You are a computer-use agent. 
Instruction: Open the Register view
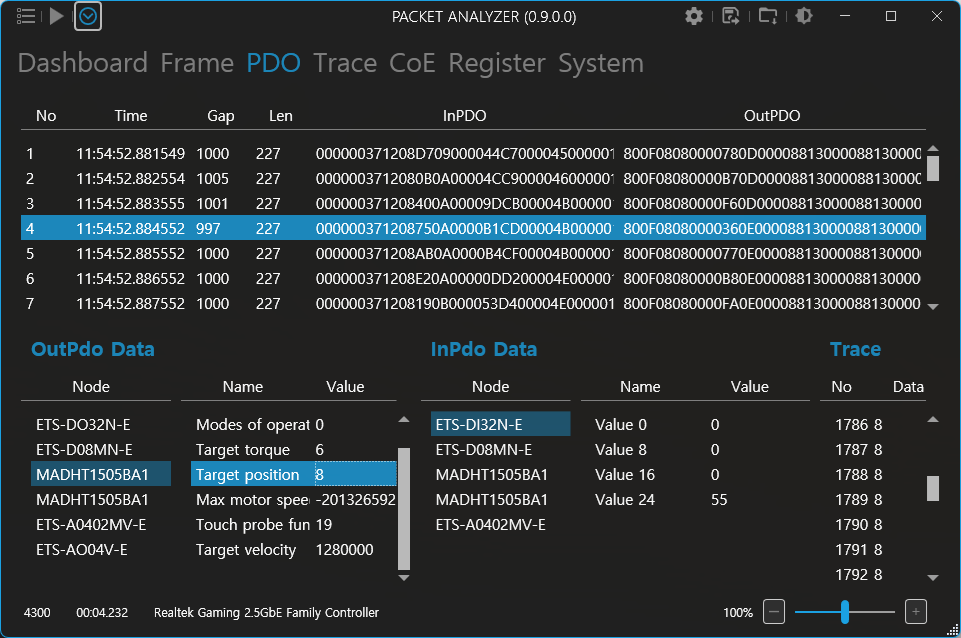pos(497,62)
